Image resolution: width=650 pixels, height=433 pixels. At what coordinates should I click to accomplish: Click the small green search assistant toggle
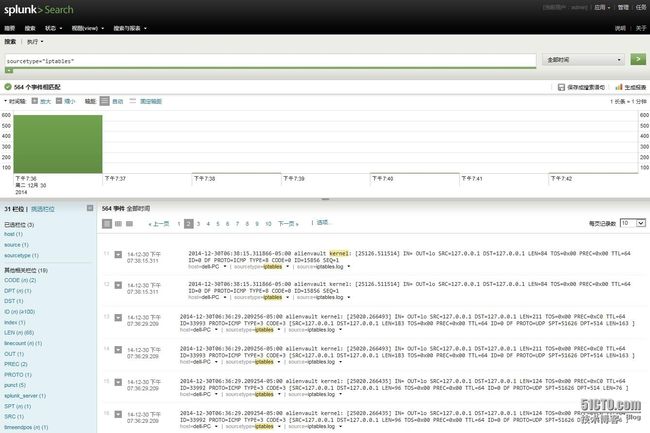pos(9,71)
